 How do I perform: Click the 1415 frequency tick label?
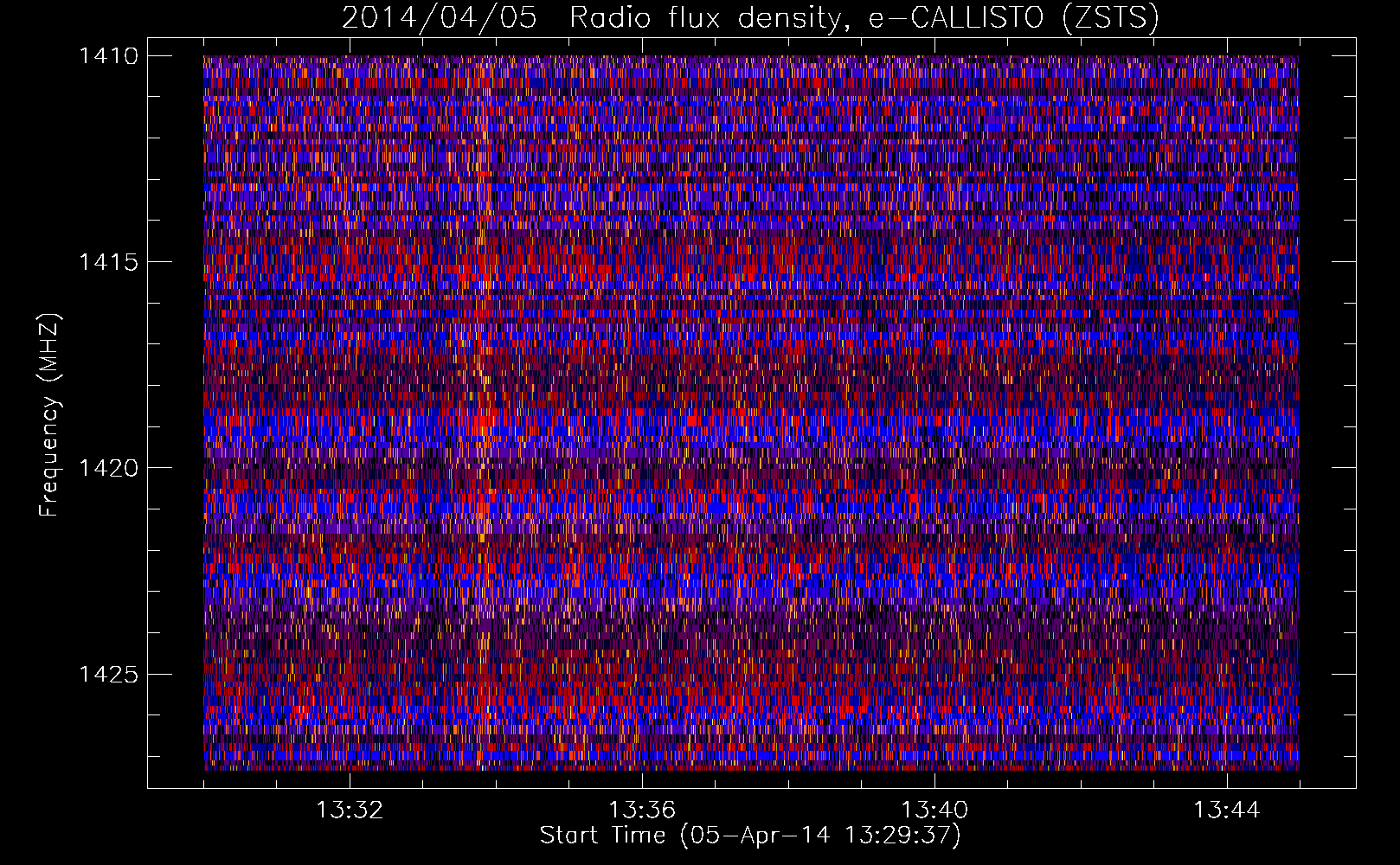click(108, 262)
